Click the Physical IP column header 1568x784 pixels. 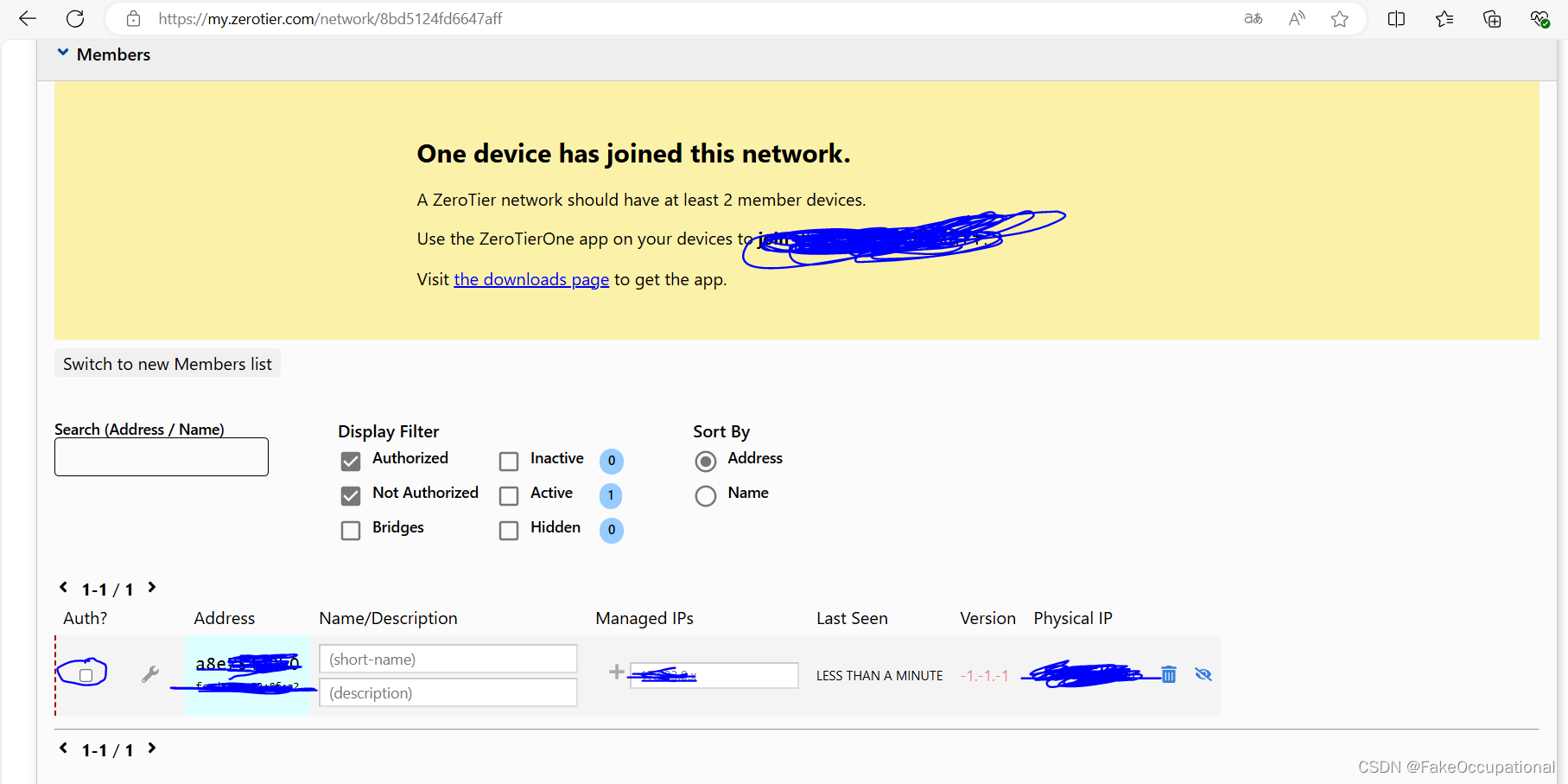(1073, 619)
